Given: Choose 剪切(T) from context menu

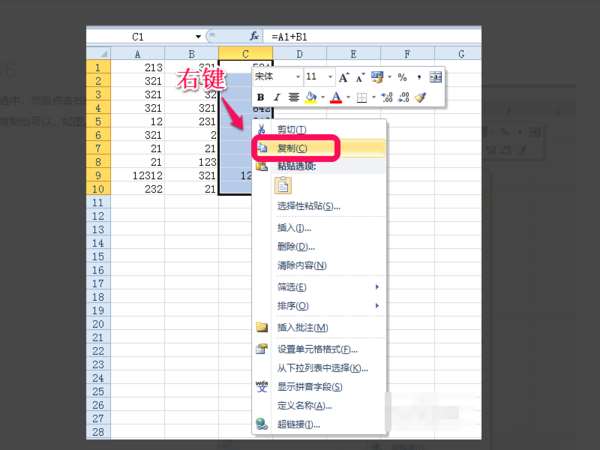Looking at the screenshot, I should (319, 129).
